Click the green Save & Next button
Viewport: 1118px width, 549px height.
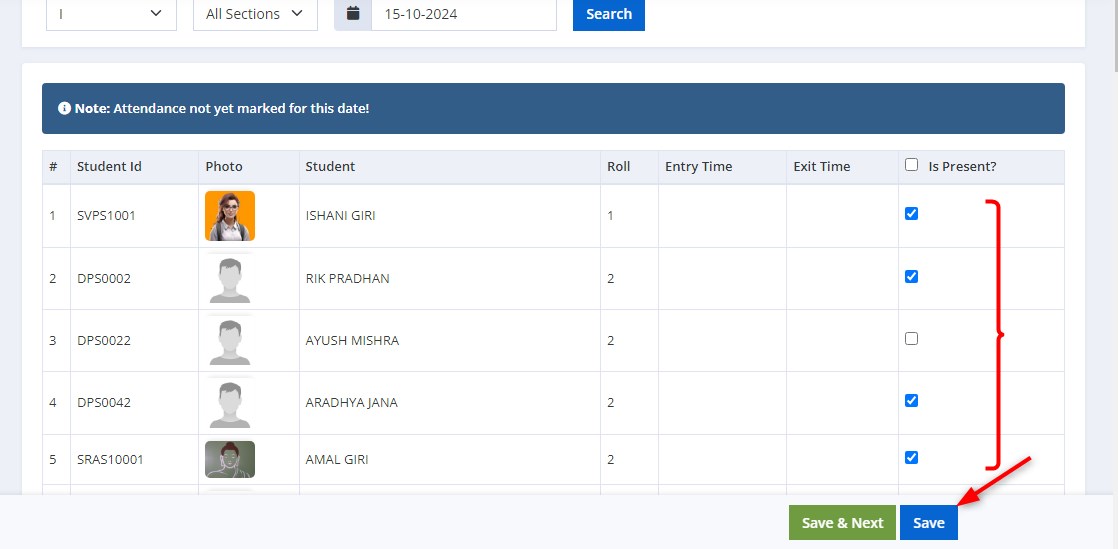[843, 523]
